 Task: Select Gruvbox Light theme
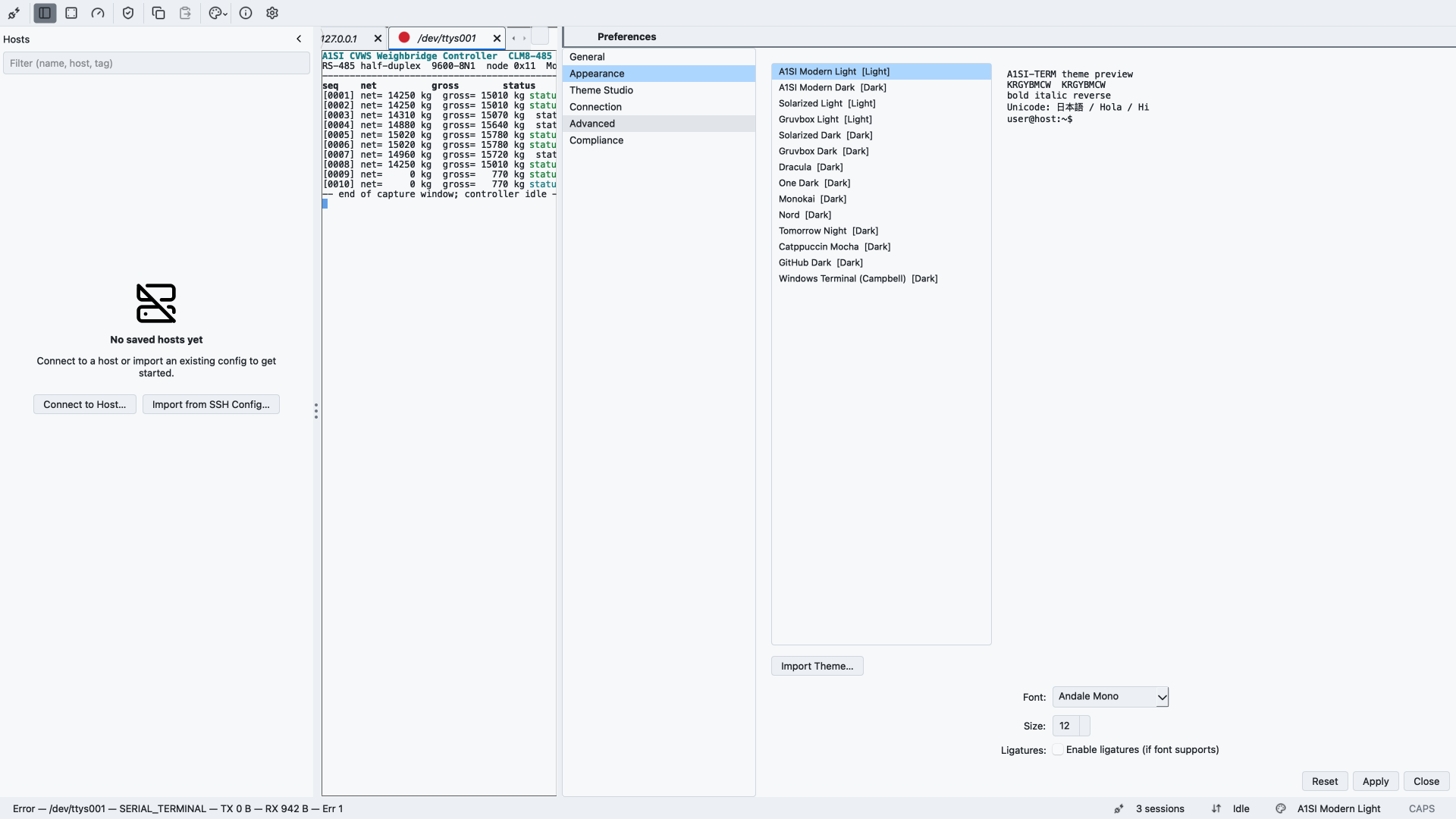881,119
